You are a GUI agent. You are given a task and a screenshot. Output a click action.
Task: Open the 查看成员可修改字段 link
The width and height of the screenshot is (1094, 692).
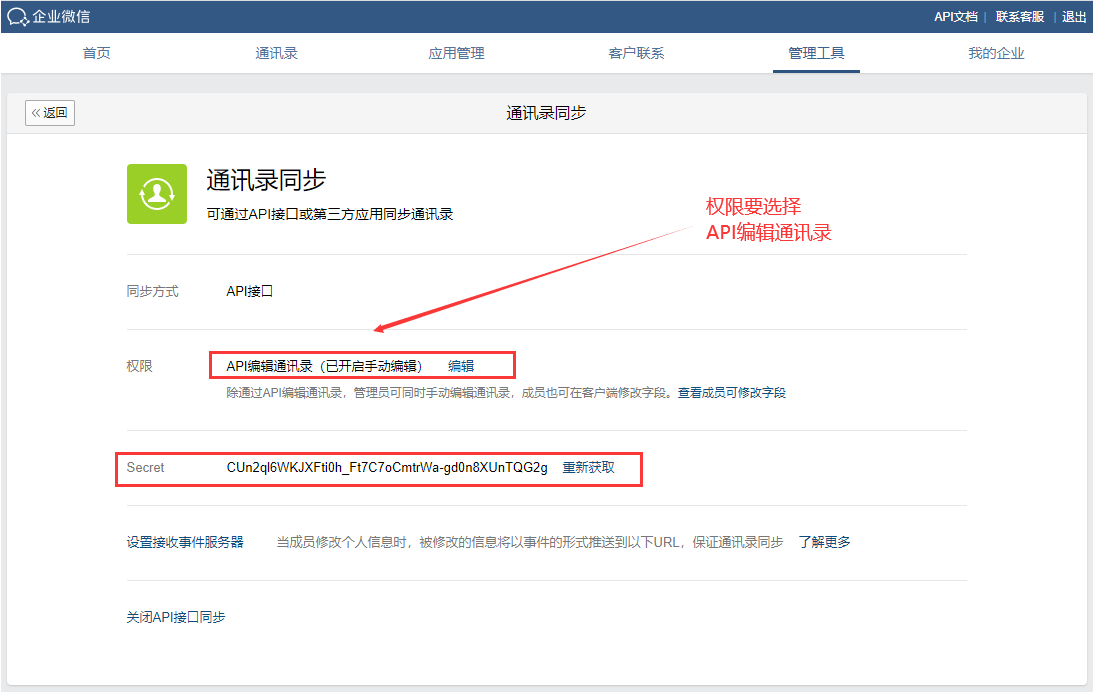coord(731,393)
